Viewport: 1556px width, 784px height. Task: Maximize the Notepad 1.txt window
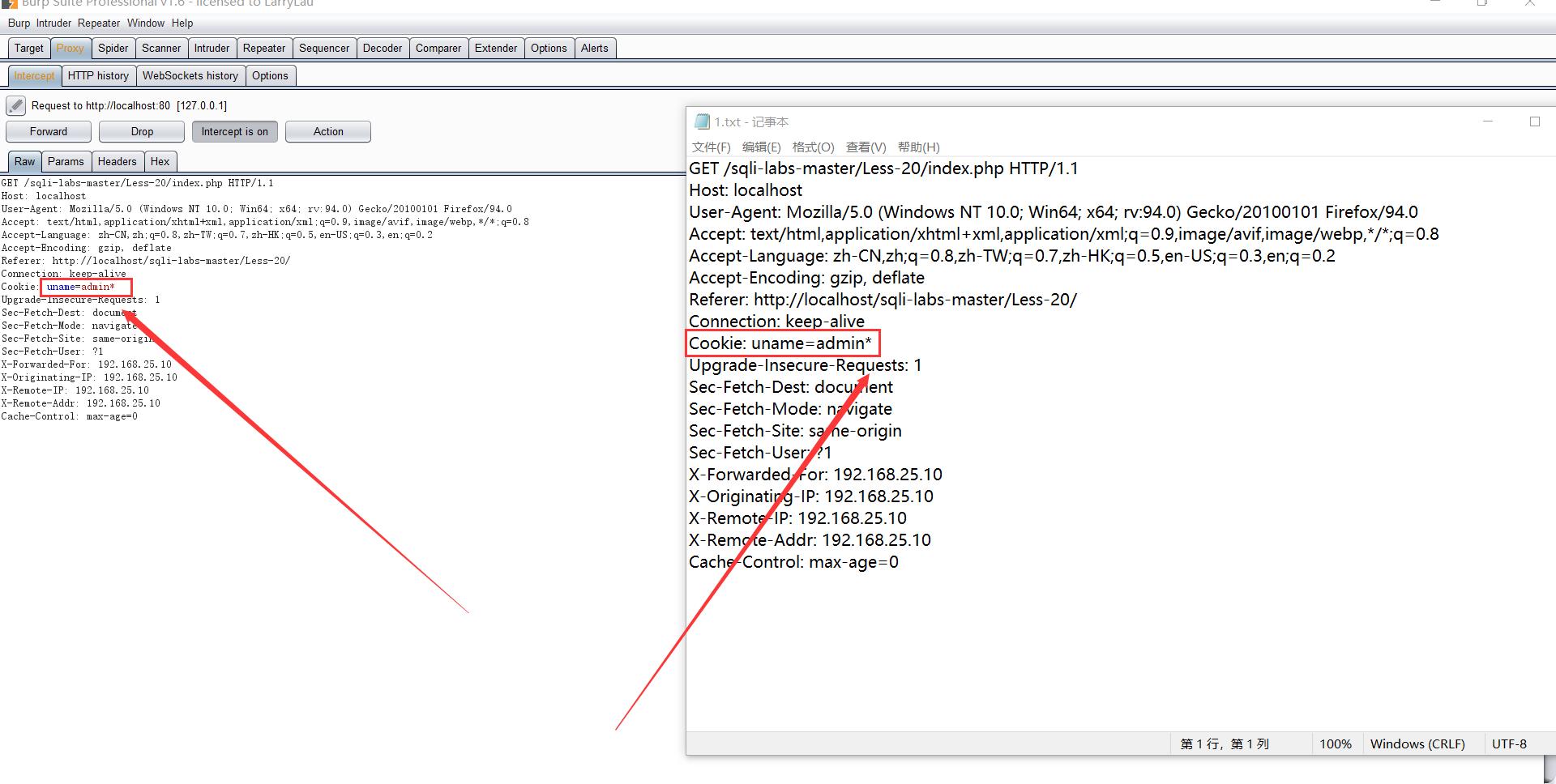(x=1534, y=121)
